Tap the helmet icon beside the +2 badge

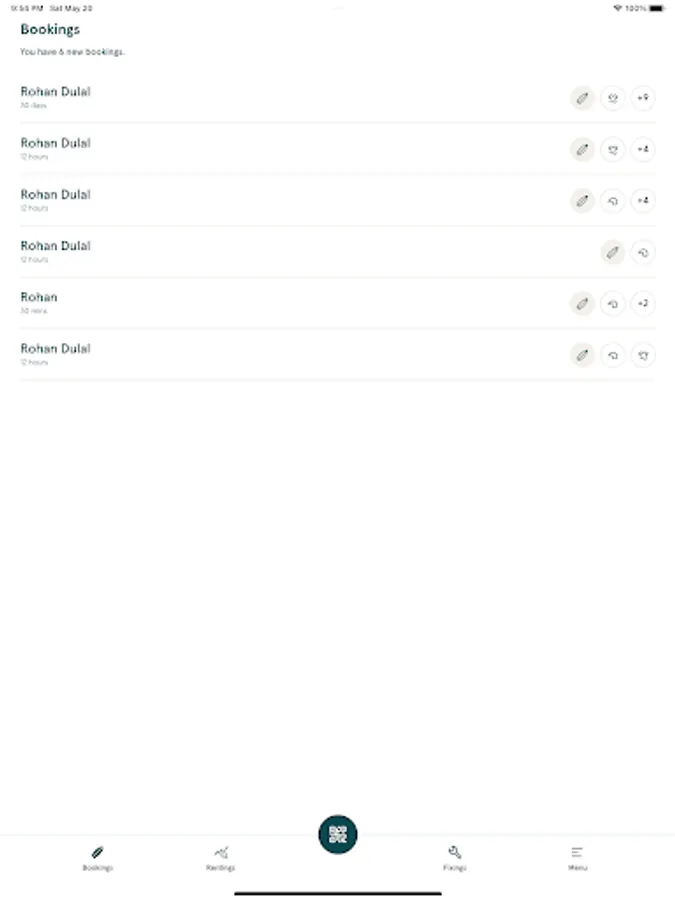pos(613,303)
